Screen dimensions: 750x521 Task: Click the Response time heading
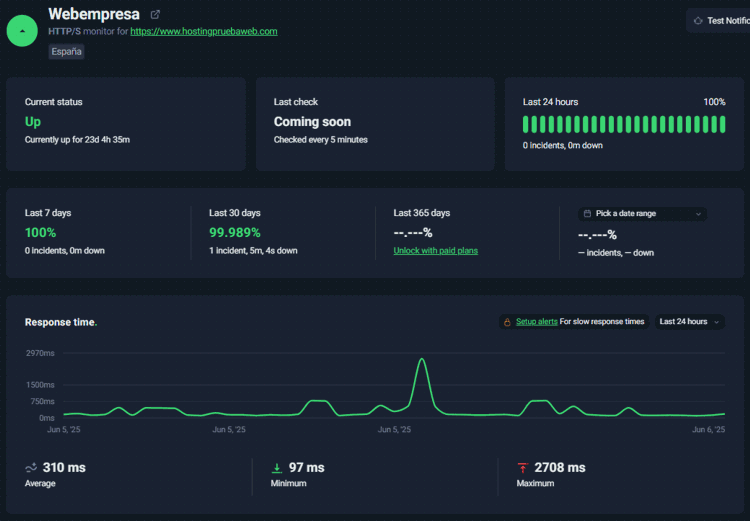pos(61,322)
